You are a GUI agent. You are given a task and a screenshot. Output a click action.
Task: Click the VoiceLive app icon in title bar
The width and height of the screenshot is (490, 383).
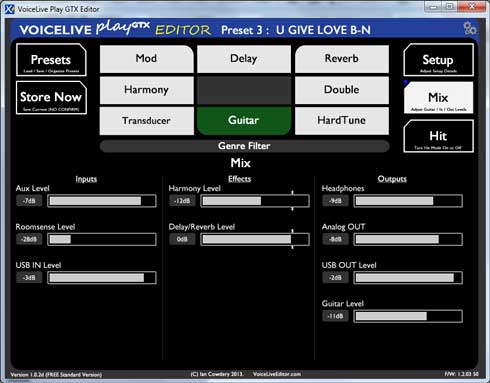coord(10,9)
